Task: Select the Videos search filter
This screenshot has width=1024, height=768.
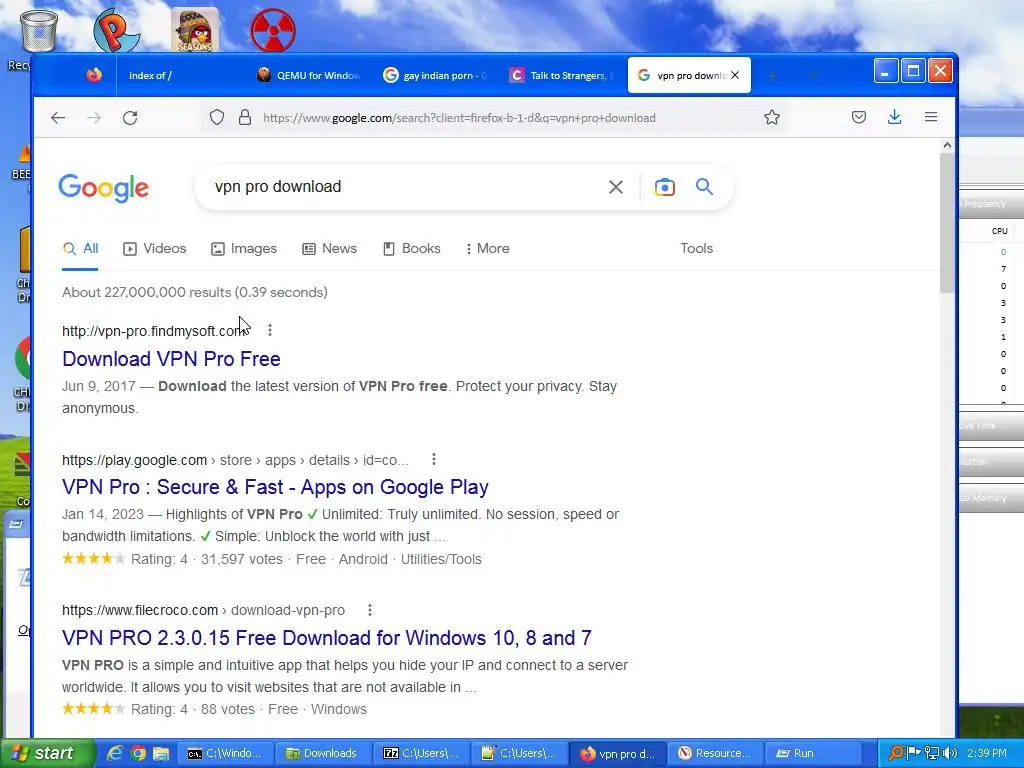Action: 155,249
